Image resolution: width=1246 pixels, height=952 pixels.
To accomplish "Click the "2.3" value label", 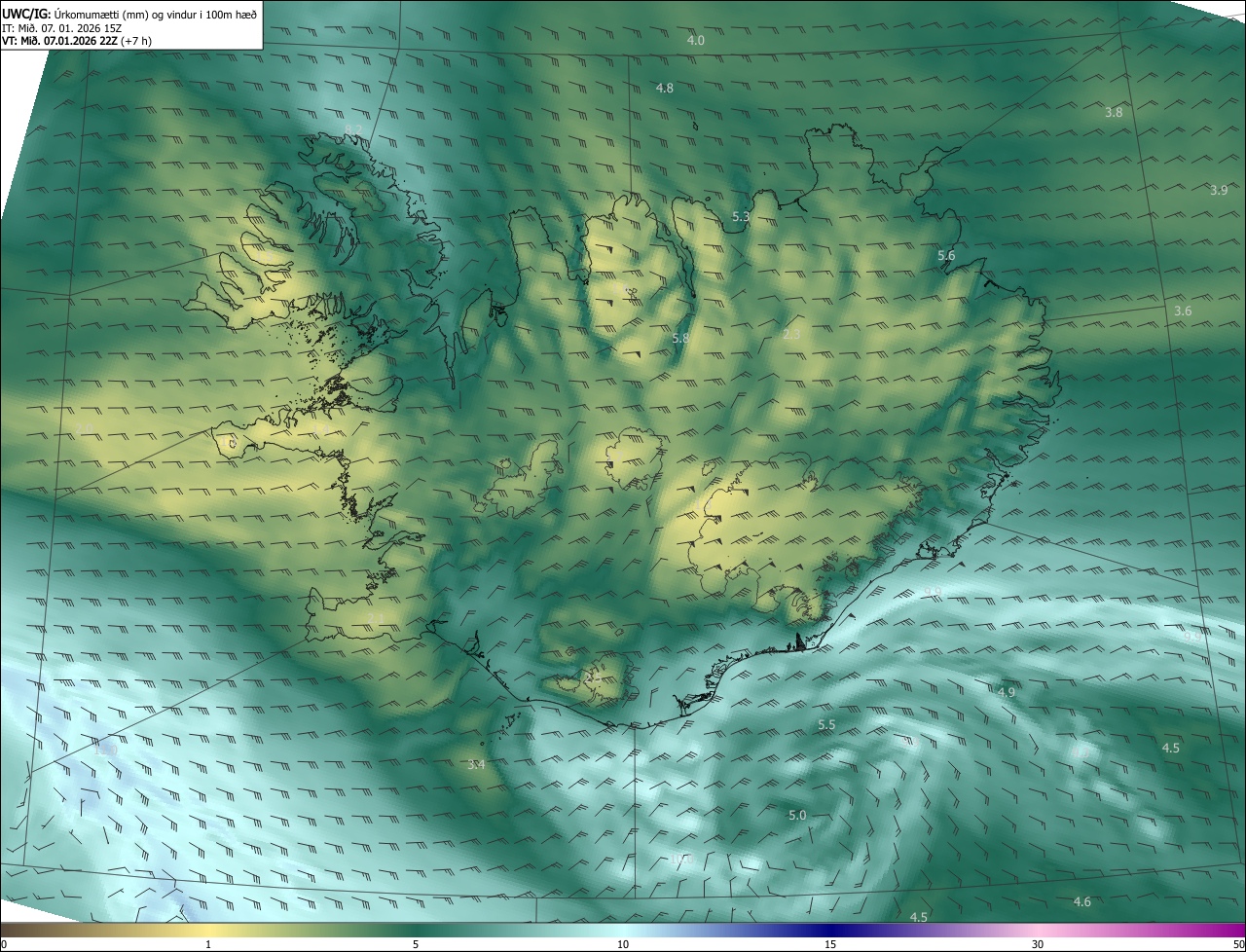I will [x=791, y=334].
